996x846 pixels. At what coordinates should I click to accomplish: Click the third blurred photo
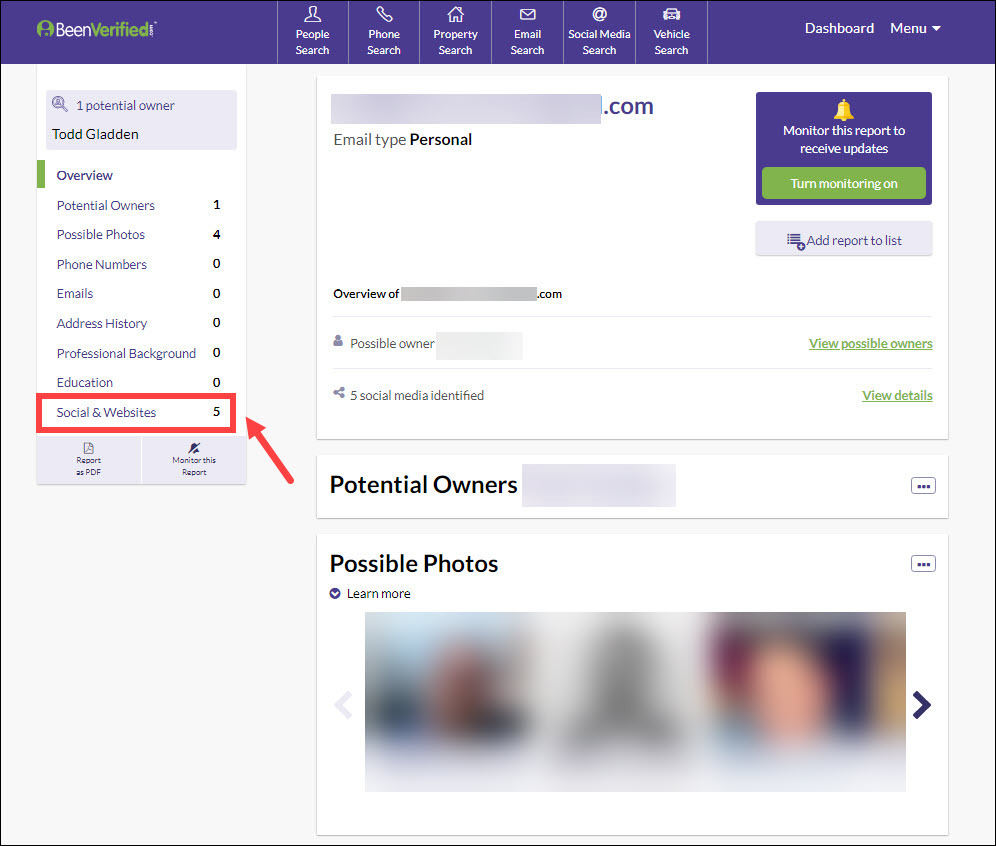pos(805,702)
